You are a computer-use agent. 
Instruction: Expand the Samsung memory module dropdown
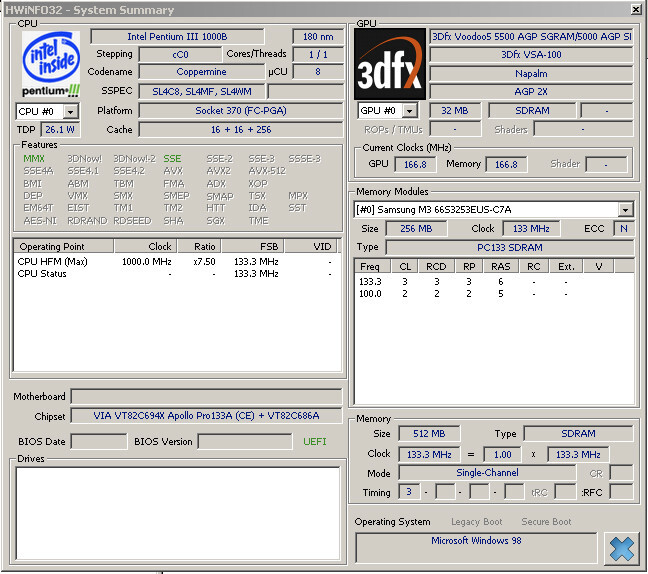tap(626, 210)
